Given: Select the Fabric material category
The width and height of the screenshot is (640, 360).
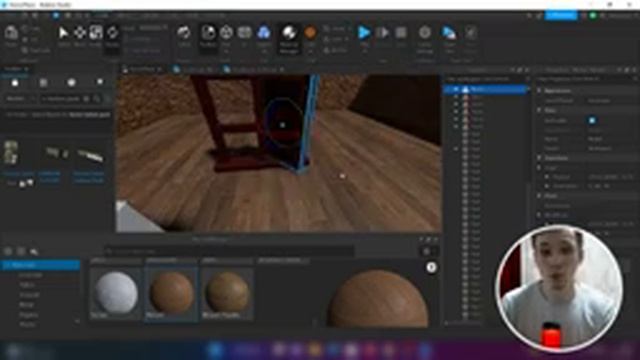Looking at the screenshot, I should click(x=27, y=285).
